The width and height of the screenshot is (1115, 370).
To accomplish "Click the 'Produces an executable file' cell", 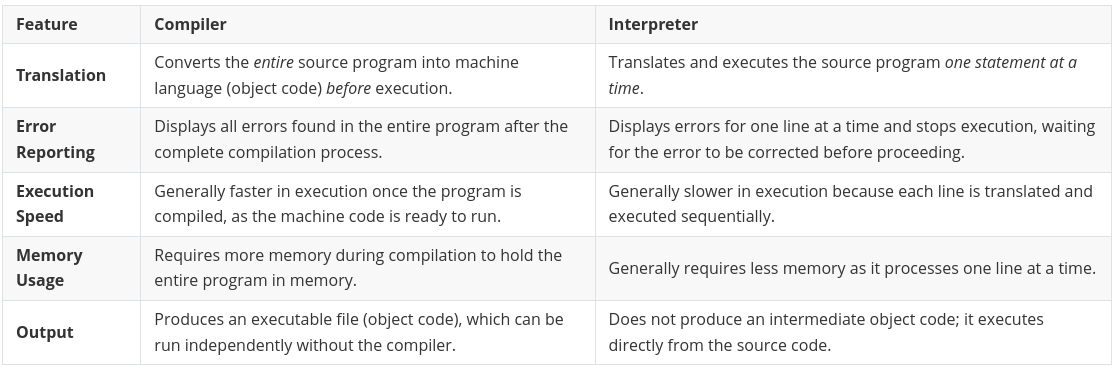I will click(368, 332).
